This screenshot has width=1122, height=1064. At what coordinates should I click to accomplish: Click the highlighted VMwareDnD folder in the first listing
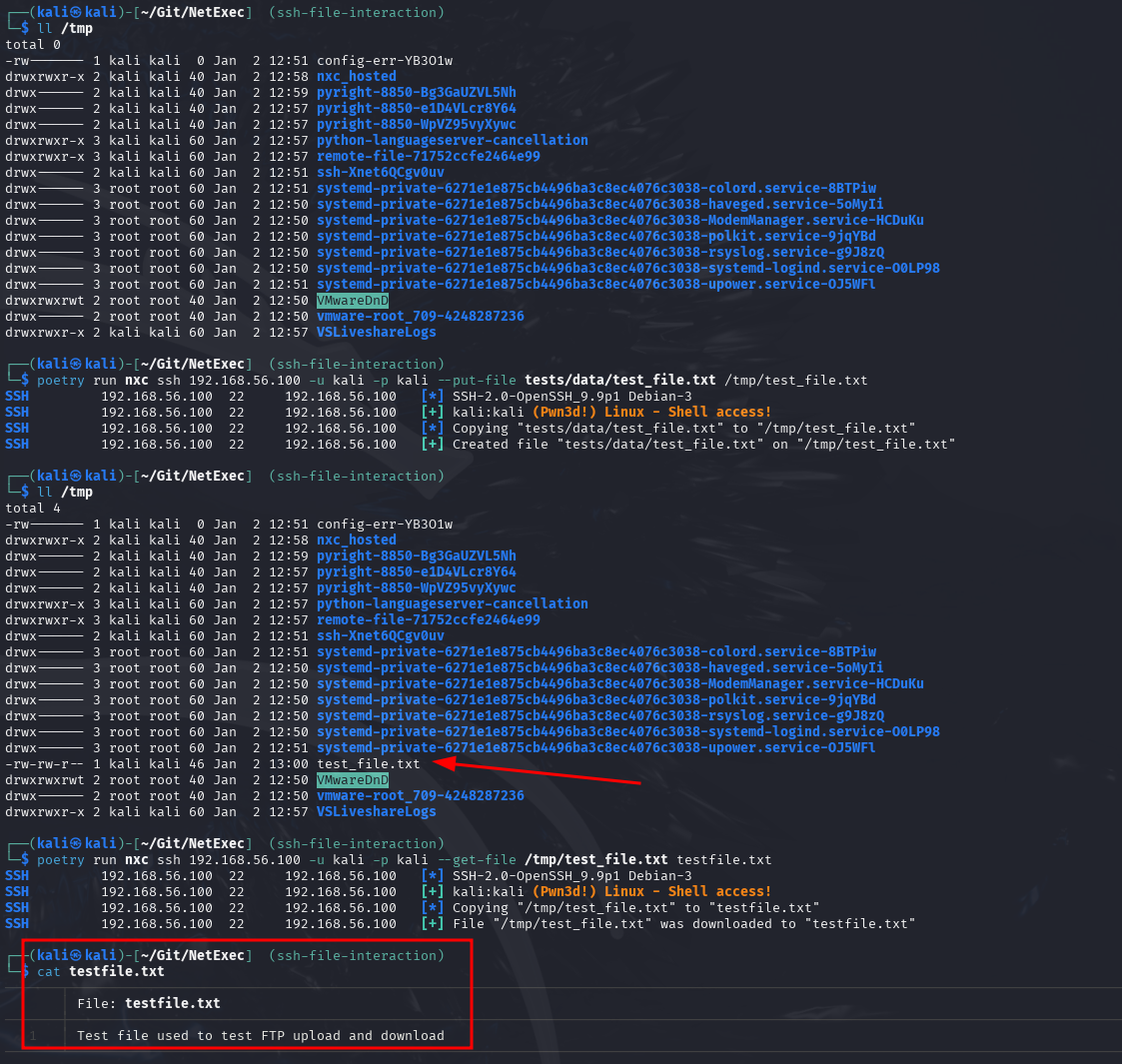tap(352, 300)
